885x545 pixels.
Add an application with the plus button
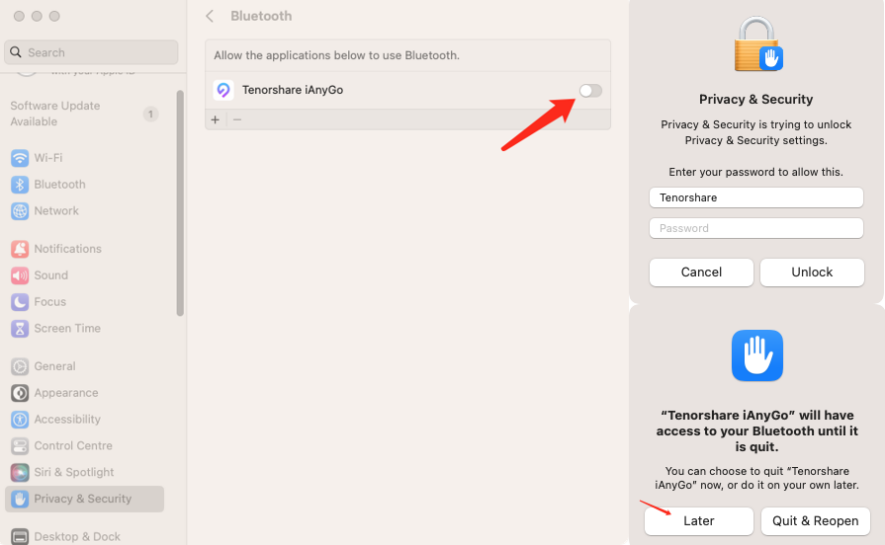pyautogui.click(x=215, y=120)
